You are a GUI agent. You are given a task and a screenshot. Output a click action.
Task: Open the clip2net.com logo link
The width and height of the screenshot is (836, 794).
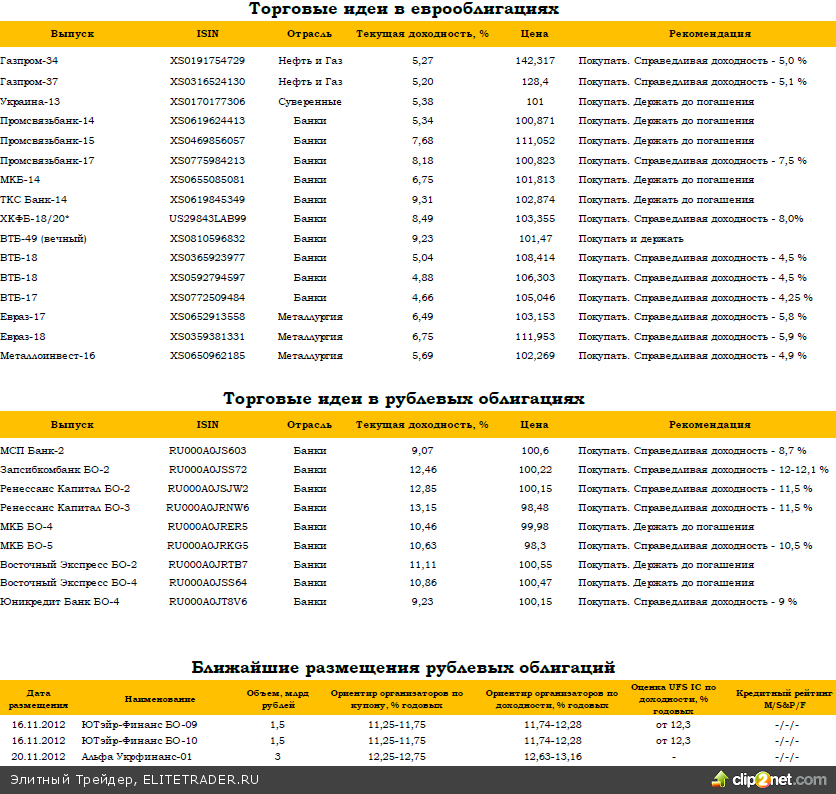pyautogui.click(x=780, y=780)
